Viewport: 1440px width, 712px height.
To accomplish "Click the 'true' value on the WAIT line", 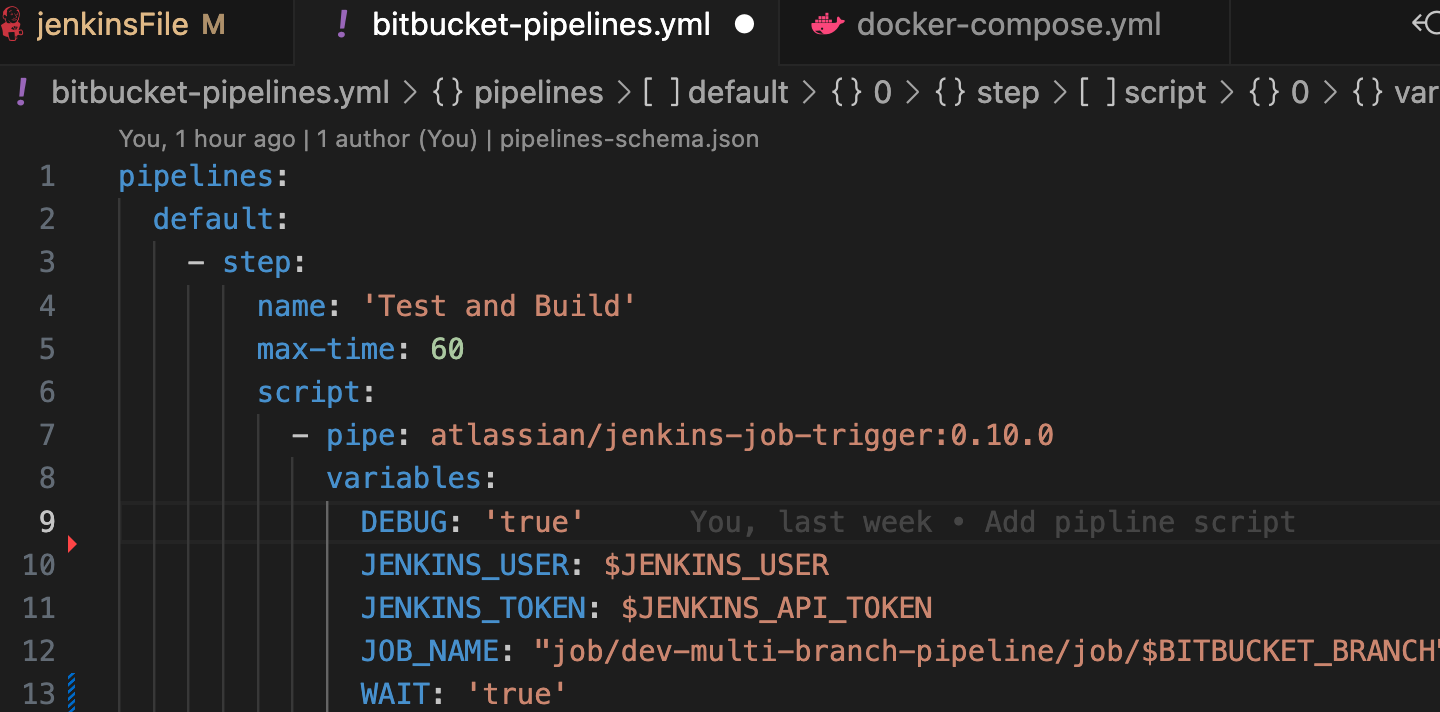I will (x=517, y=693).
